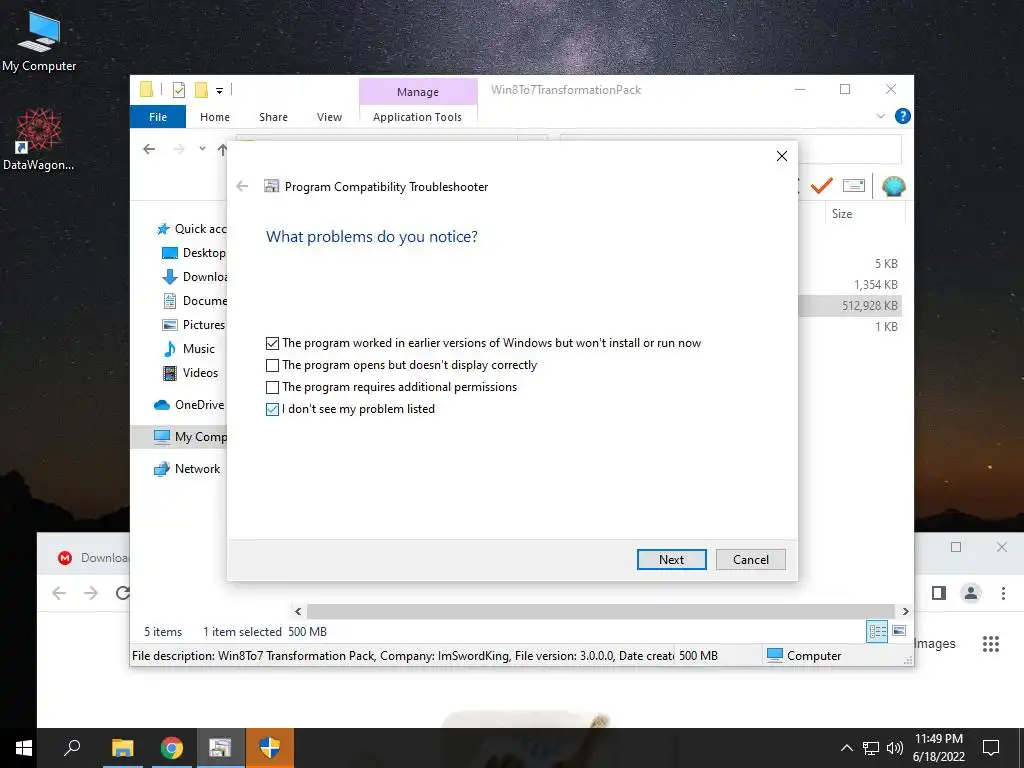Open Explorer help question mark icon
The image size is (1024, 768).
point(903,116)
